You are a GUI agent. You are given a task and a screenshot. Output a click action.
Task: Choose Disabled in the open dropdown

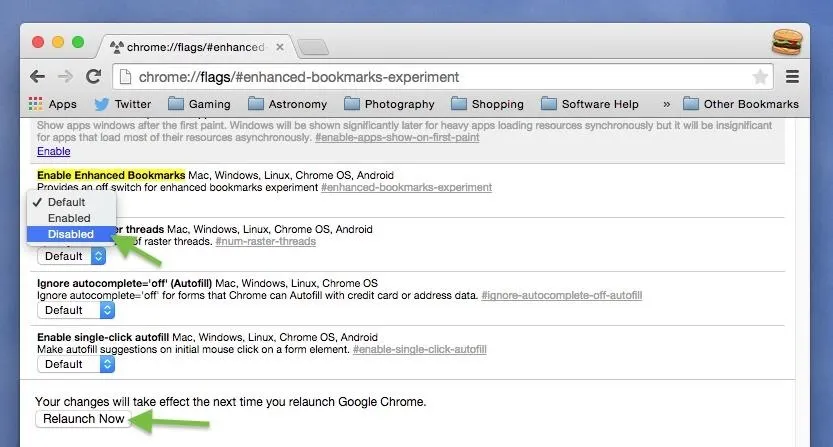tap(72, 234)
